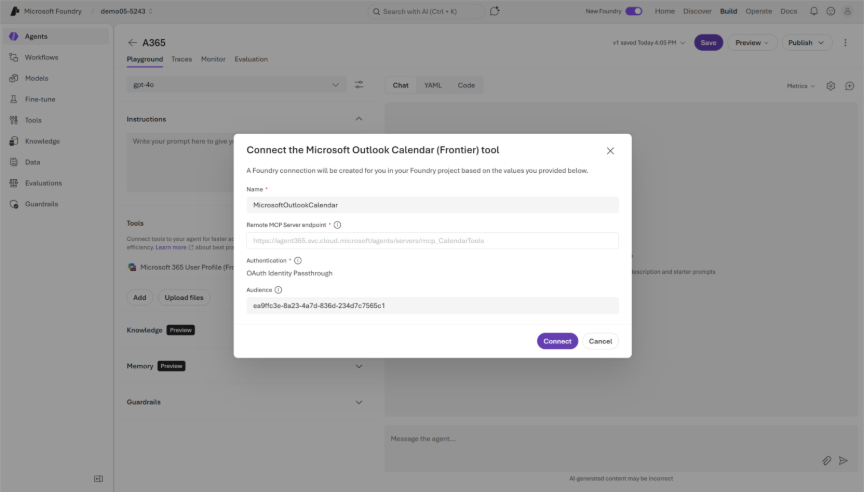The image size is (864, 492).
Task: Open the Preview dropdown button
Action: [x=752, y=42]
